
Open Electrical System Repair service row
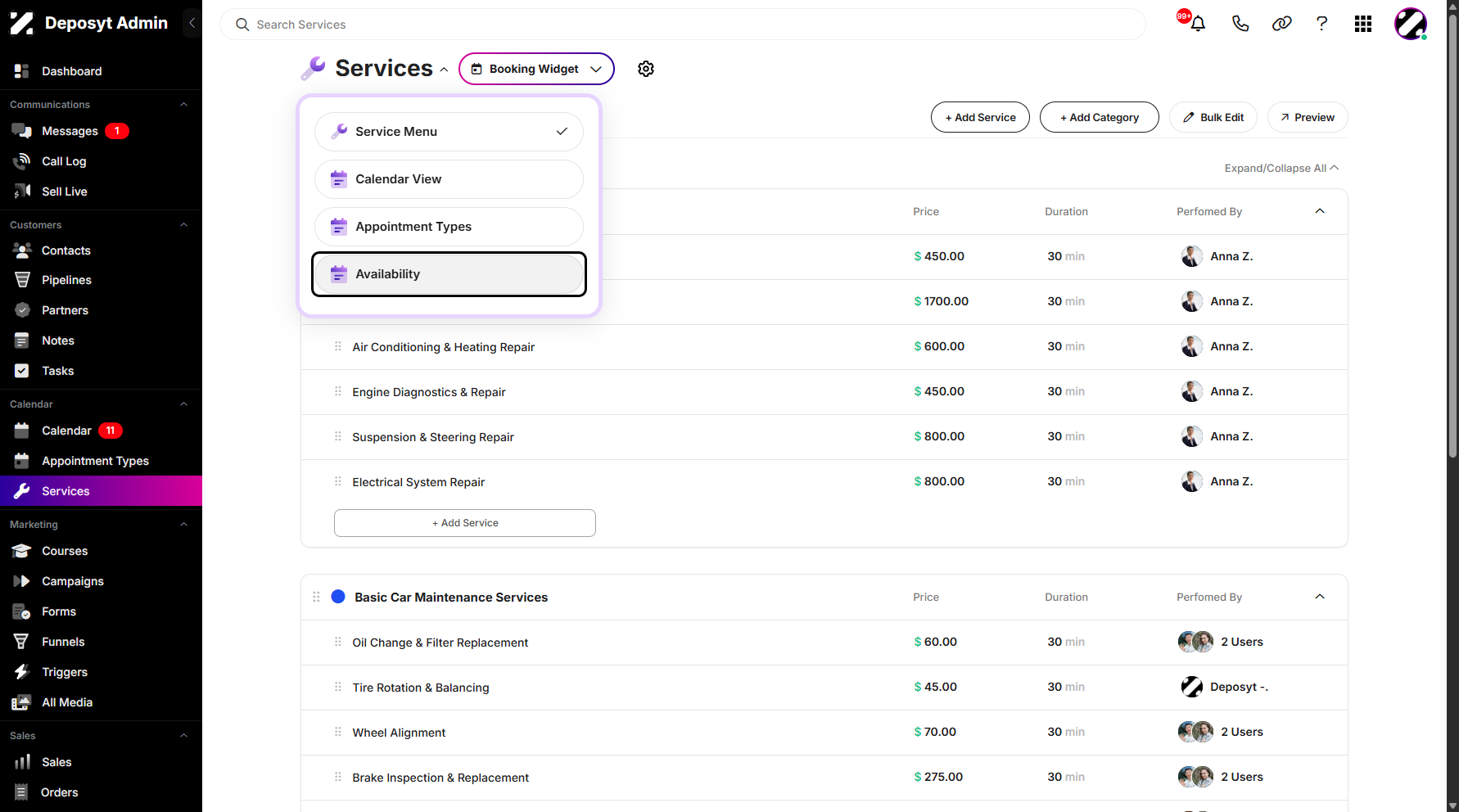[824, 482]
